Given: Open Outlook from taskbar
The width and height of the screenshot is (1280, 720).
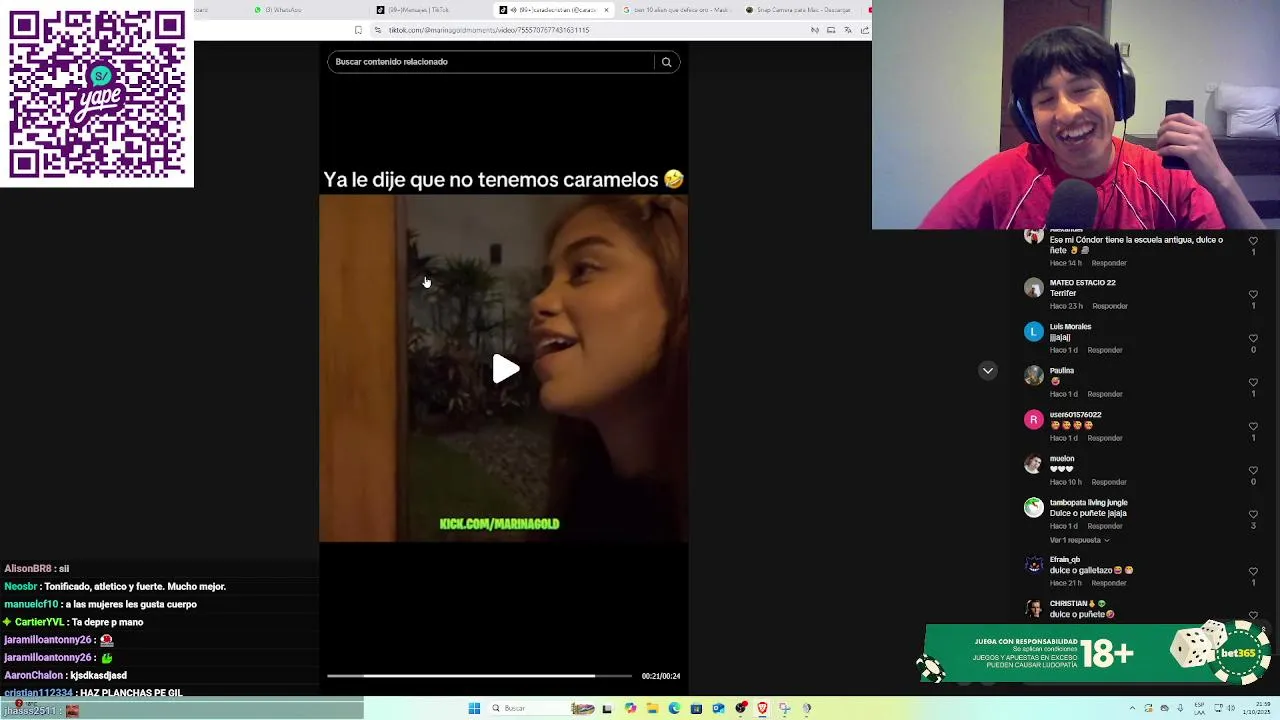Looking at the screenshot, I should (718, 708).
